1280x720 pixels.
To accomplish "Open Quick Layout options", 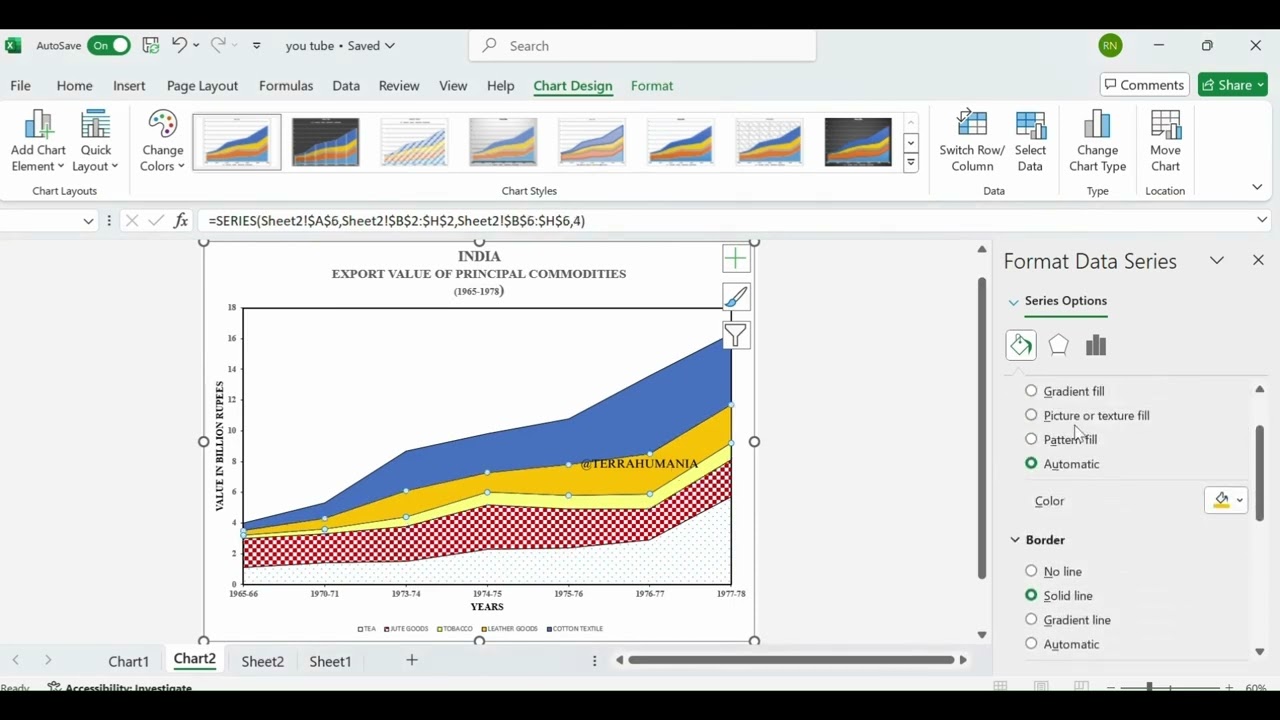I will click(96, 141).
